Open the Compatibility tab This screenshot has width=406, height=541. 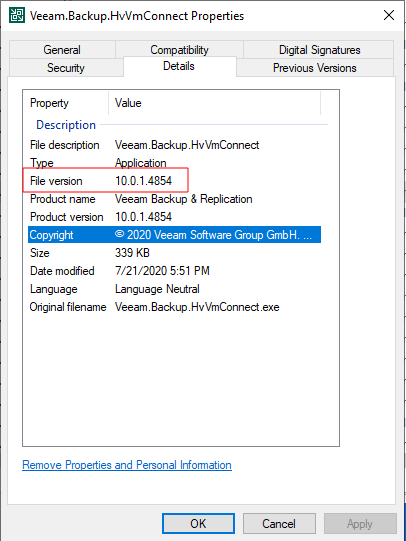(x=179, y=50)
